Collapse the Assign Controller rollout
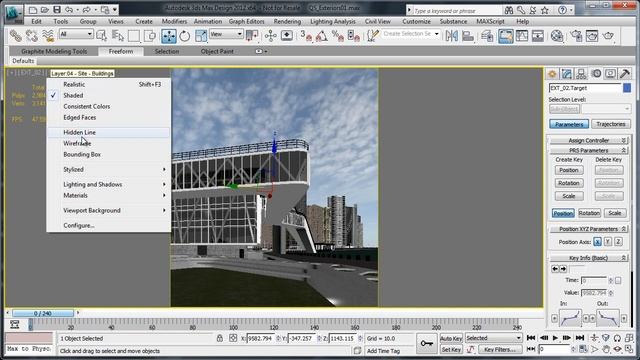Screen dimensions: 640x360 (x=589, y=140)
